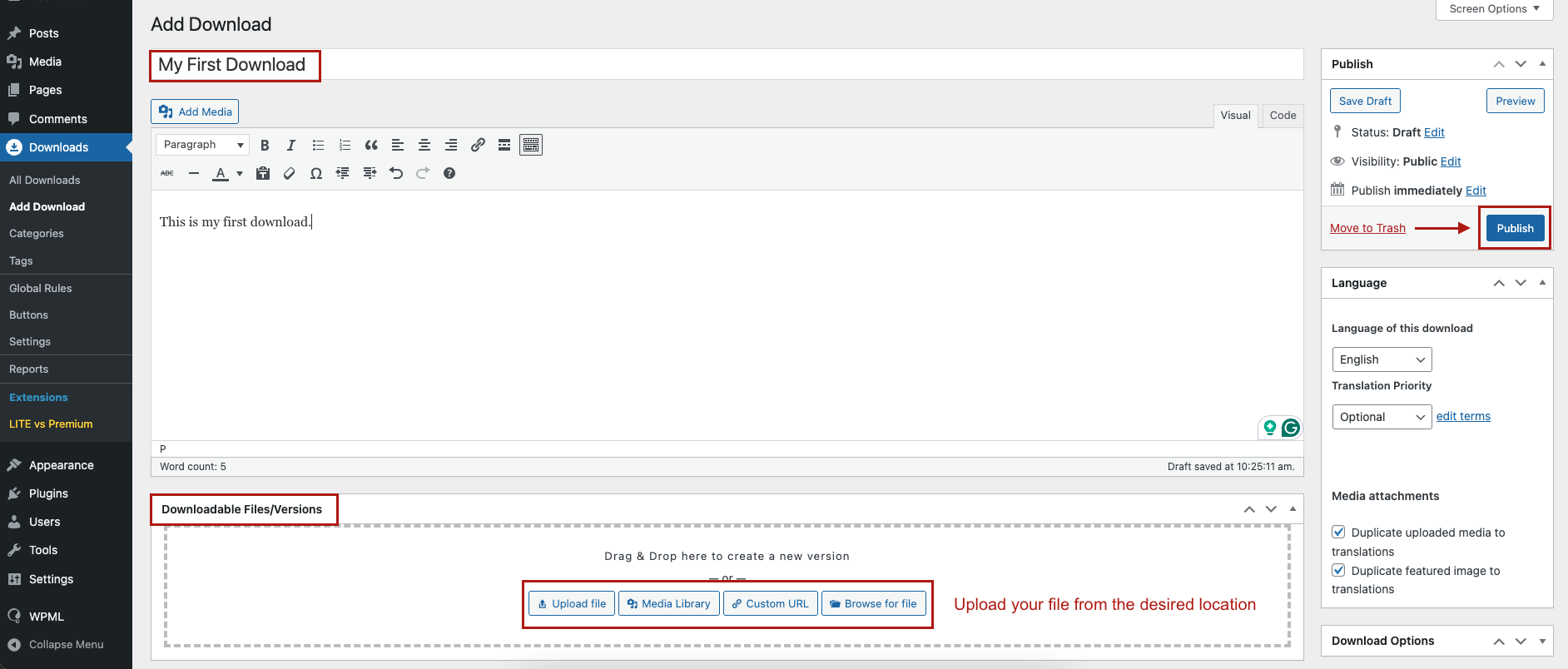This screenshot has height=669, width=1568.
Task: Open the English language dropdown
Action: [1382, 359]
